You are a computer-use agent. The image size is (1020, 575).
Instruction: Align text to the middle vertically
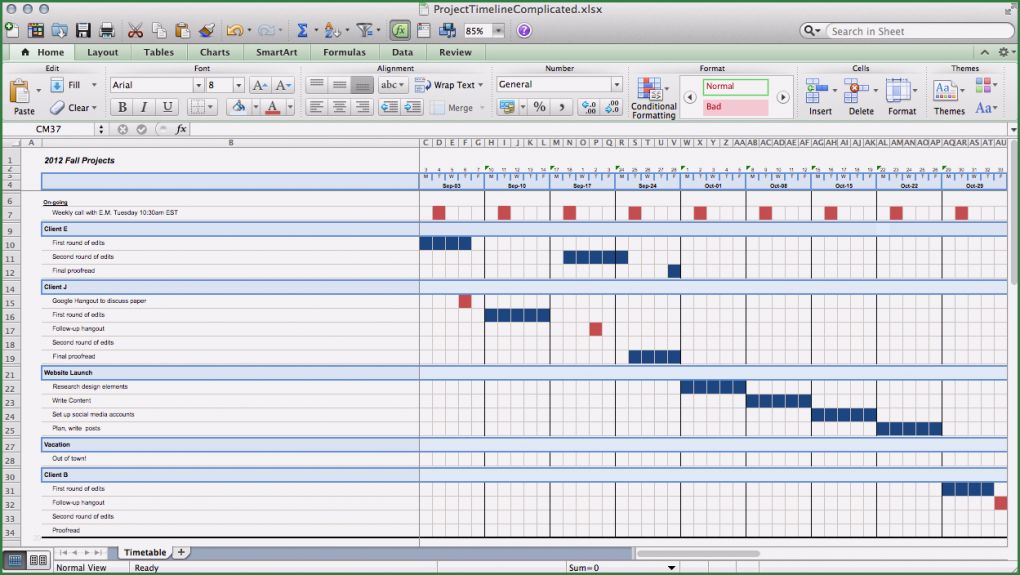pyautogui.click(x=340, y=85)
